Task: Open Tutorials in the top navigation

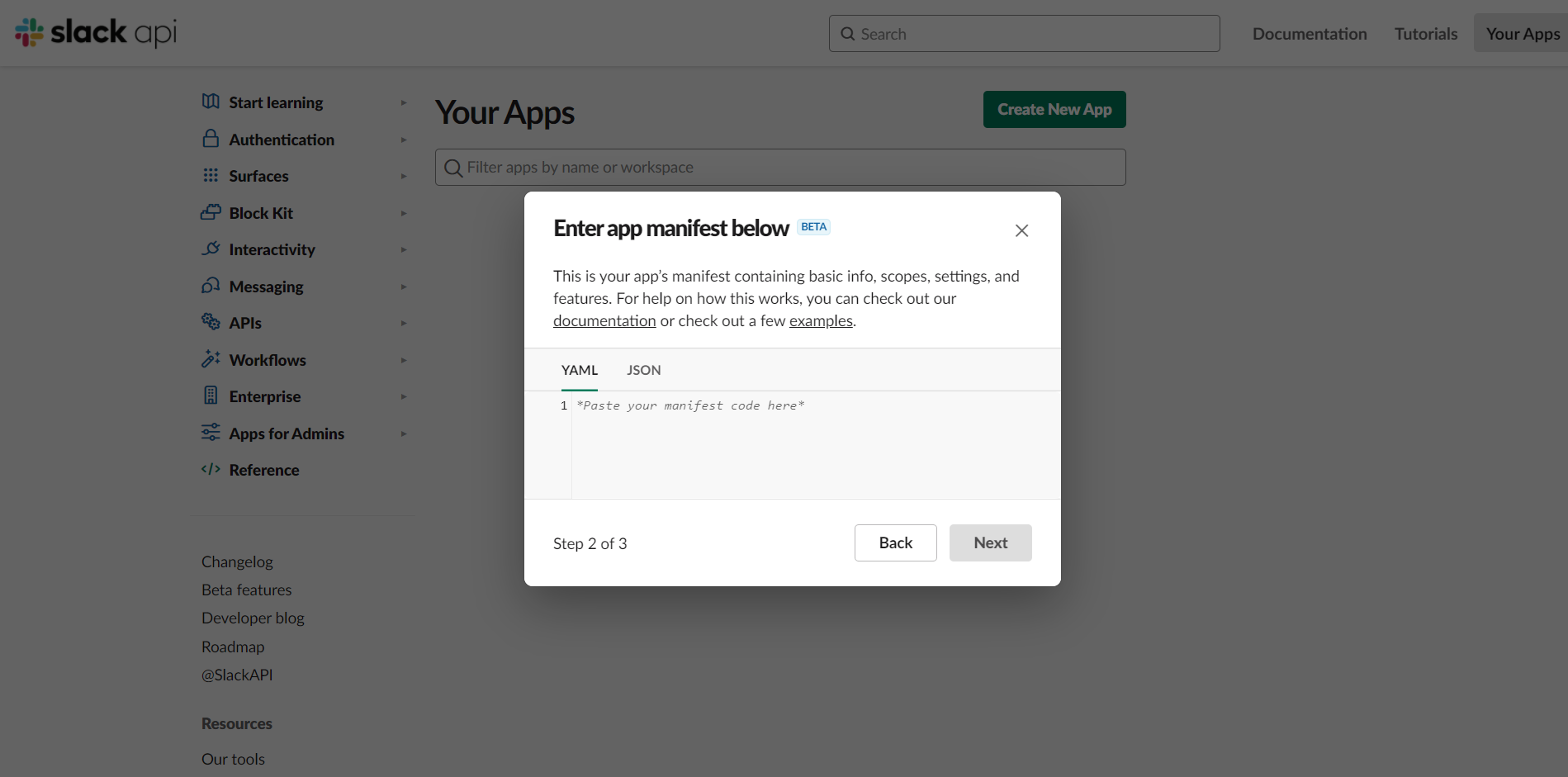Action: click(1426, 34)
